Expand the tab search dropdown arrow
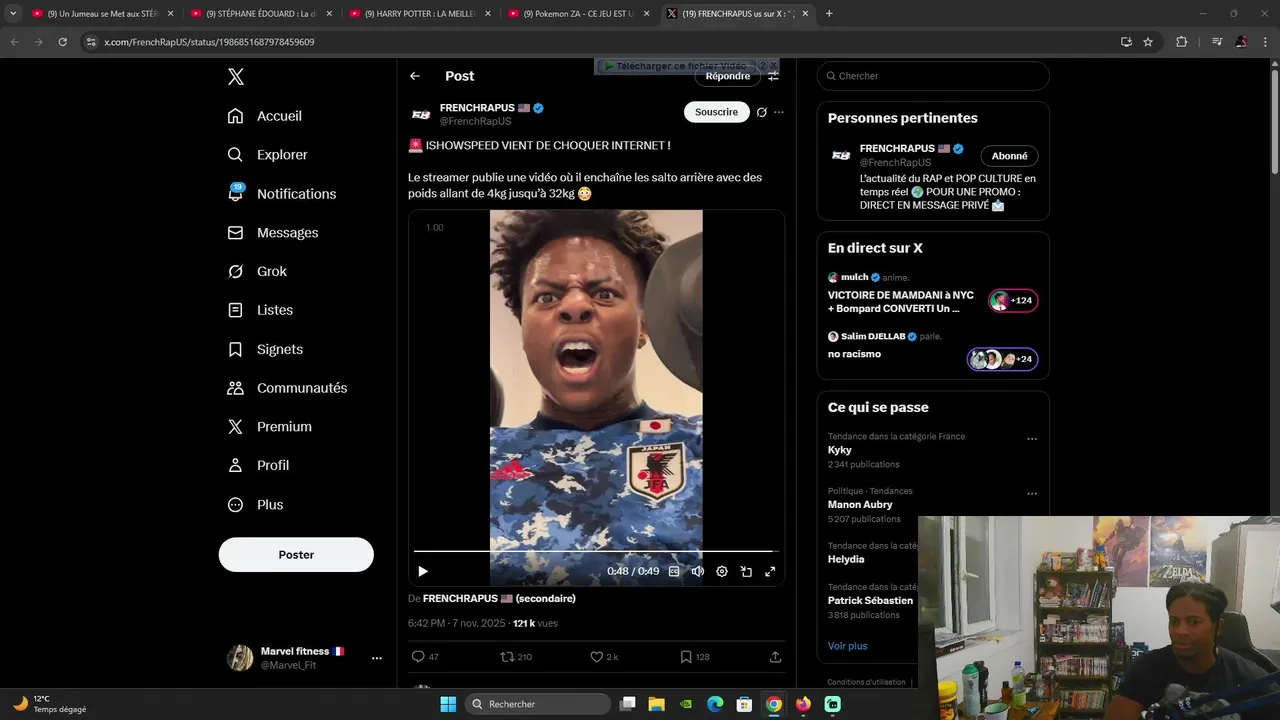 pos(13,14)
